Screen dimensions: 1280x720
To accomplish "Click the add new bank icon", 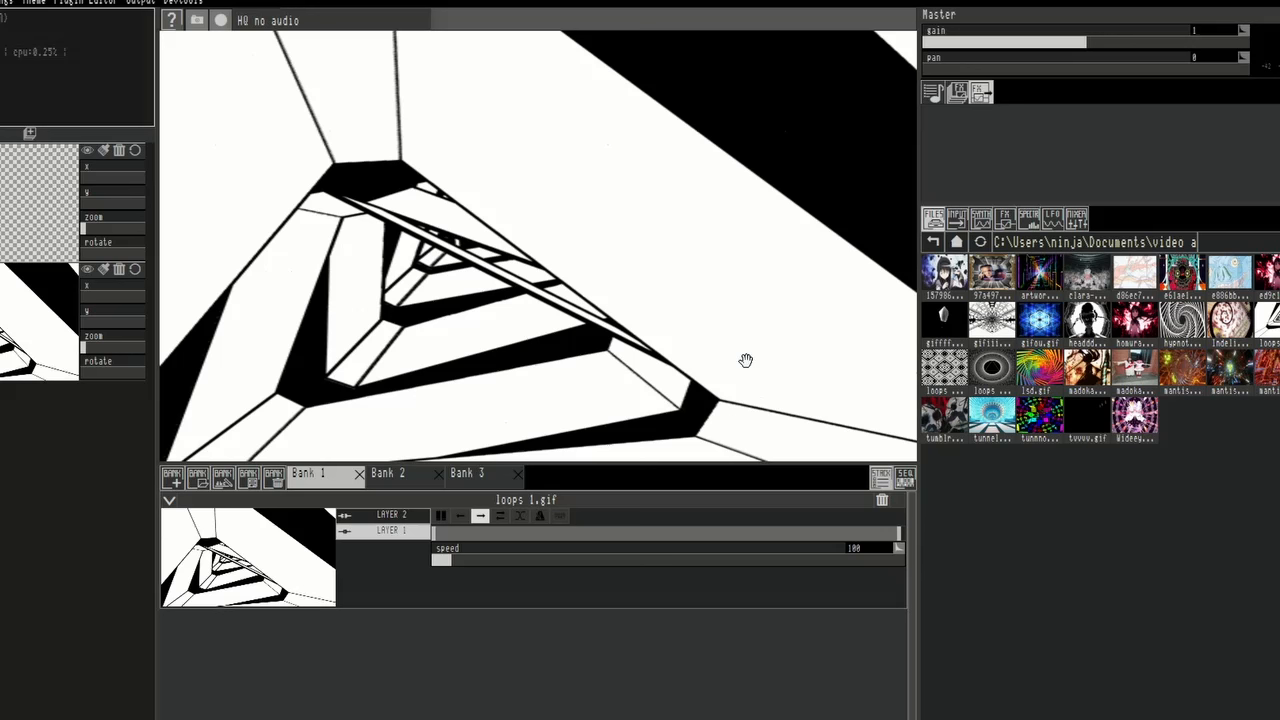I will point(172,478).
